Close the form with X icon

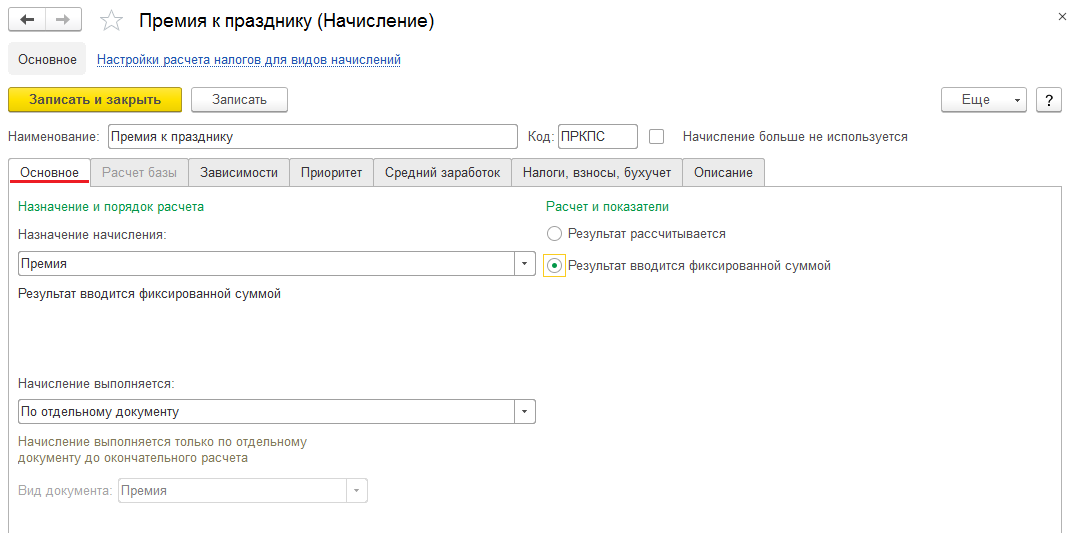point(1060,17)
